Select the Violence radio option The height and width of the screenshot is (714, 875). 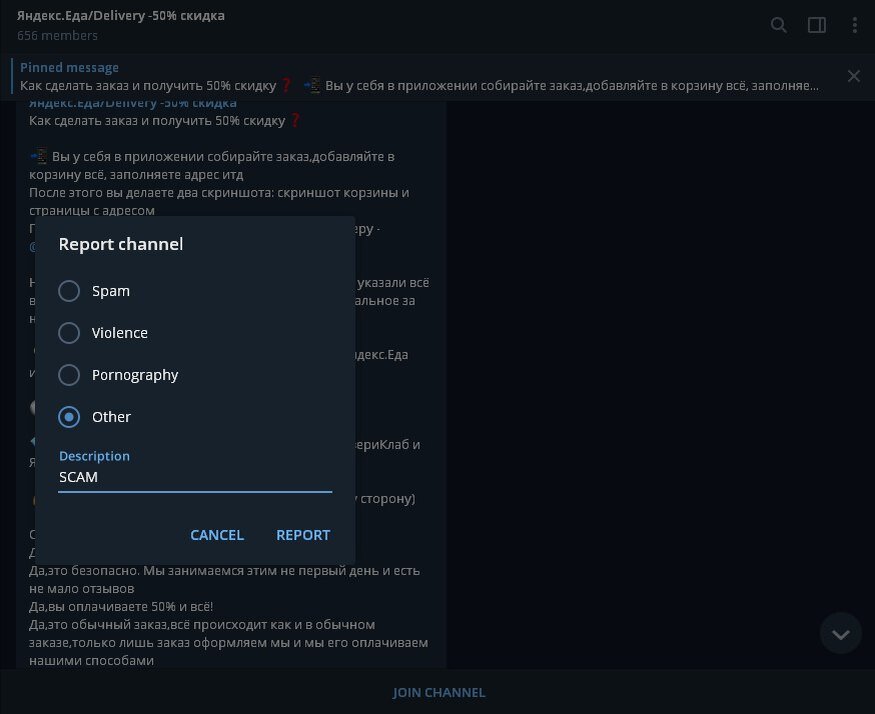point(103,333)
